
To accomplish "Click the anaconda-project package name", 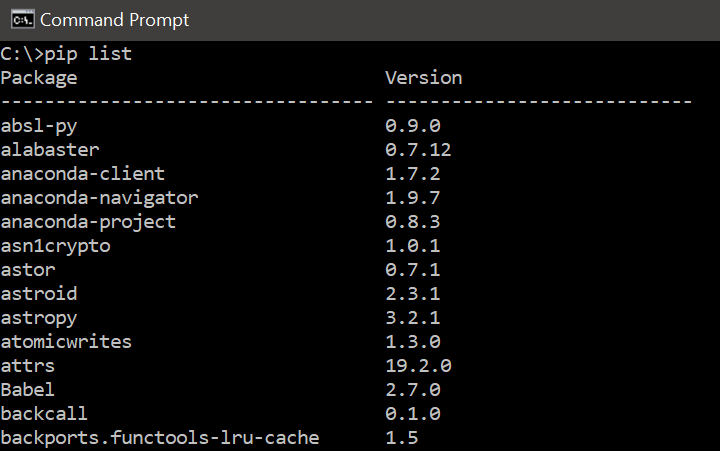I will (x=88, y=222).
